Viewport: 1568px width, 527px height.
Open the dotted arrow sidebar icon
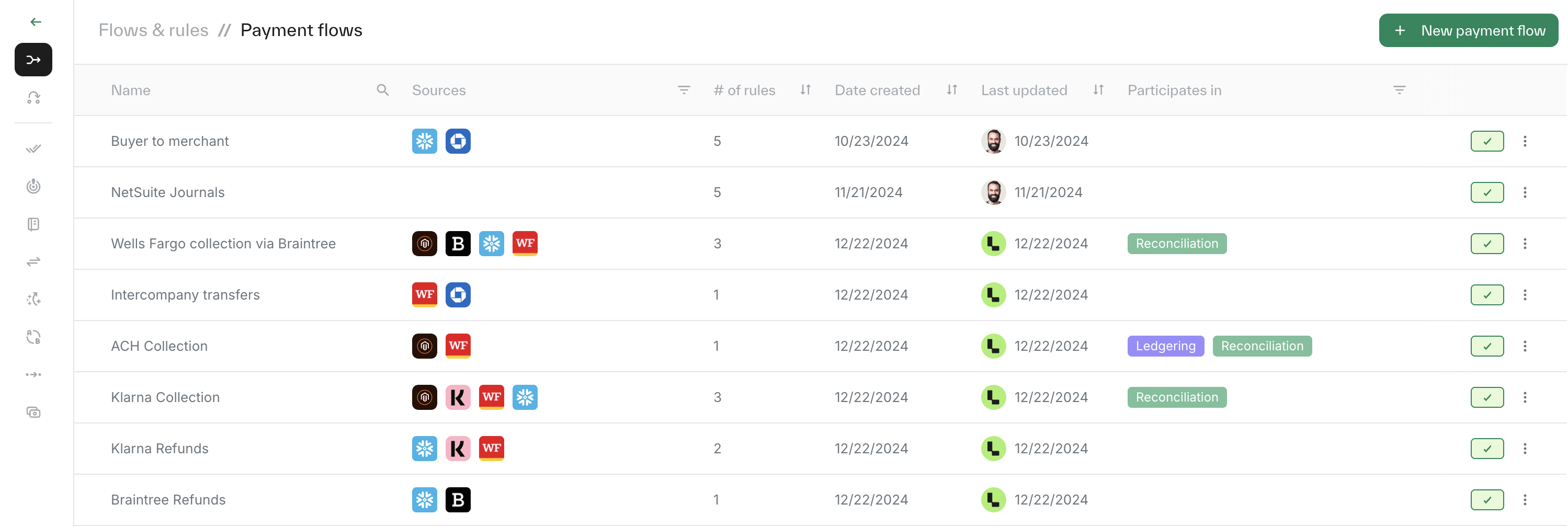pos(33,375)
